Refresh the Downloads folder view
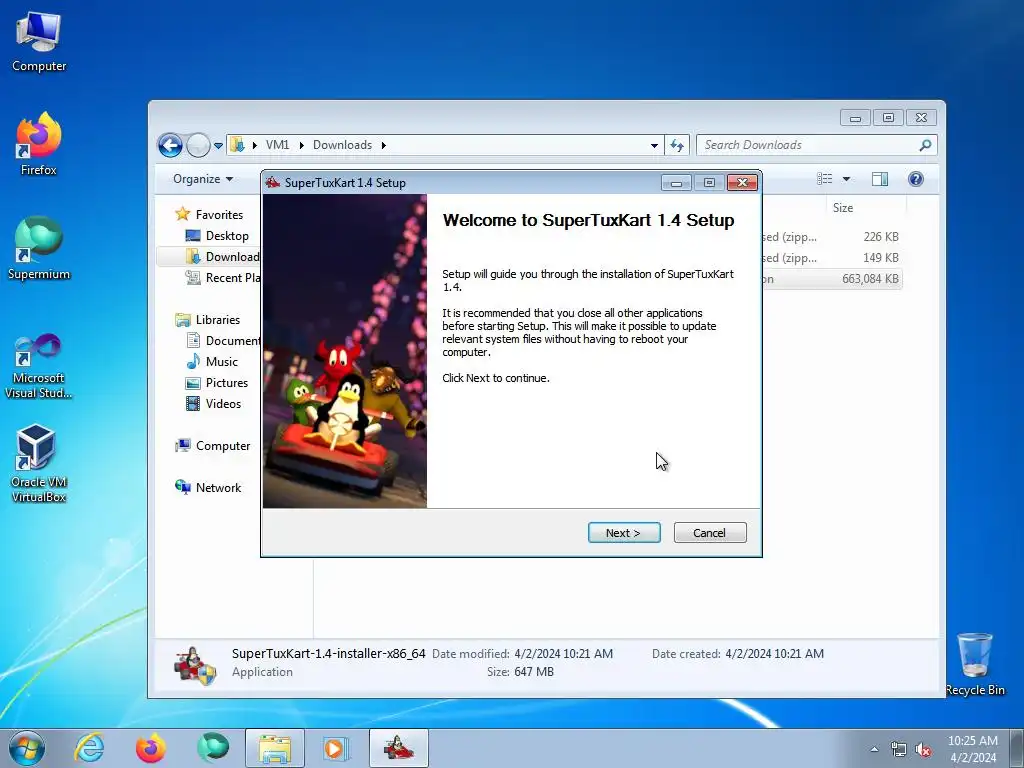Image resolution: width=1024 pixels, height=768 pixels. coord(677,145)
